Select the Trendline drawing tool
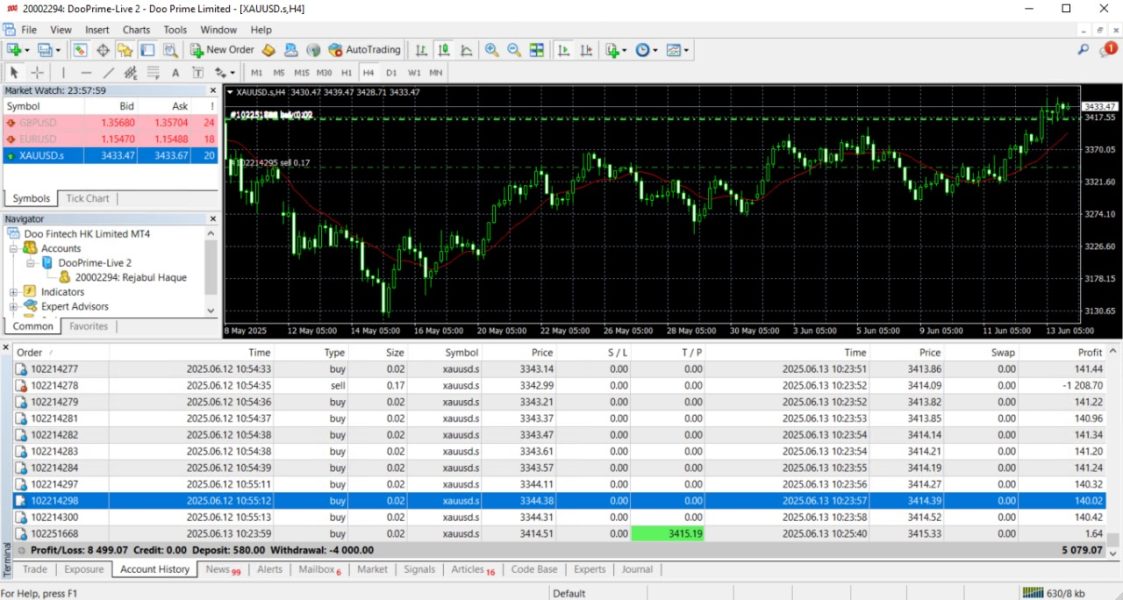 pyautogui.click(x=108, y=73)
